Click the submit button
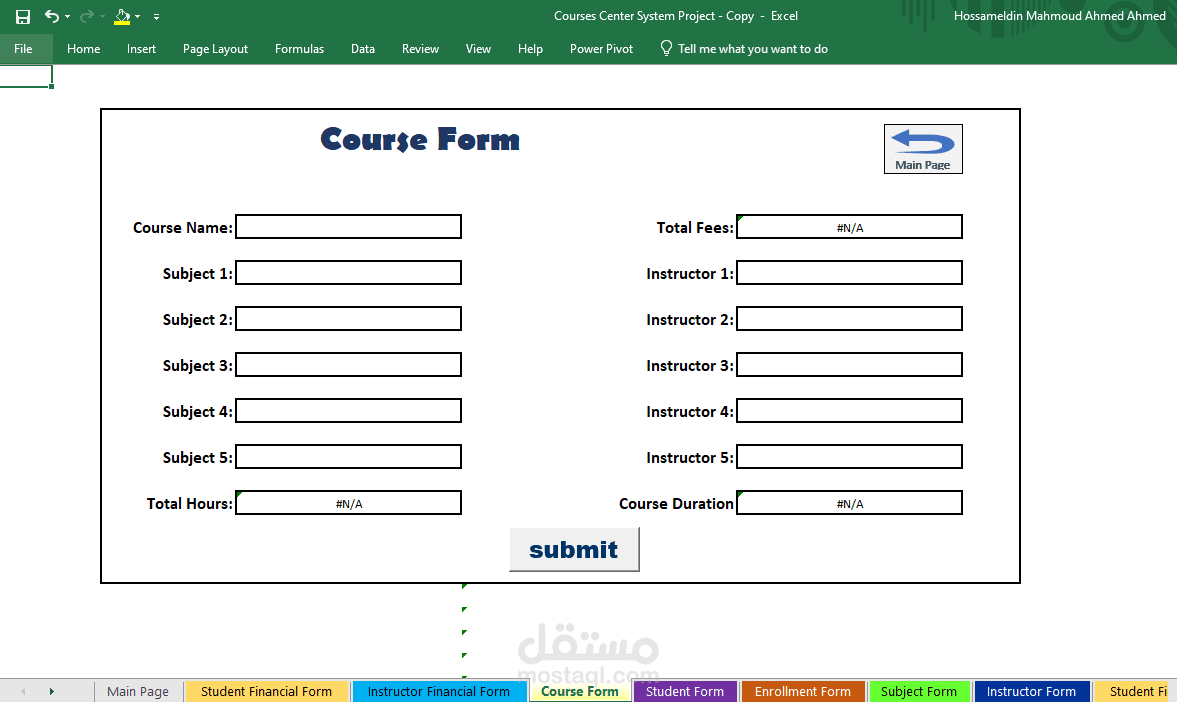Image resolution: width=1177 pixels, height=702 pixels. coord(574,549)
